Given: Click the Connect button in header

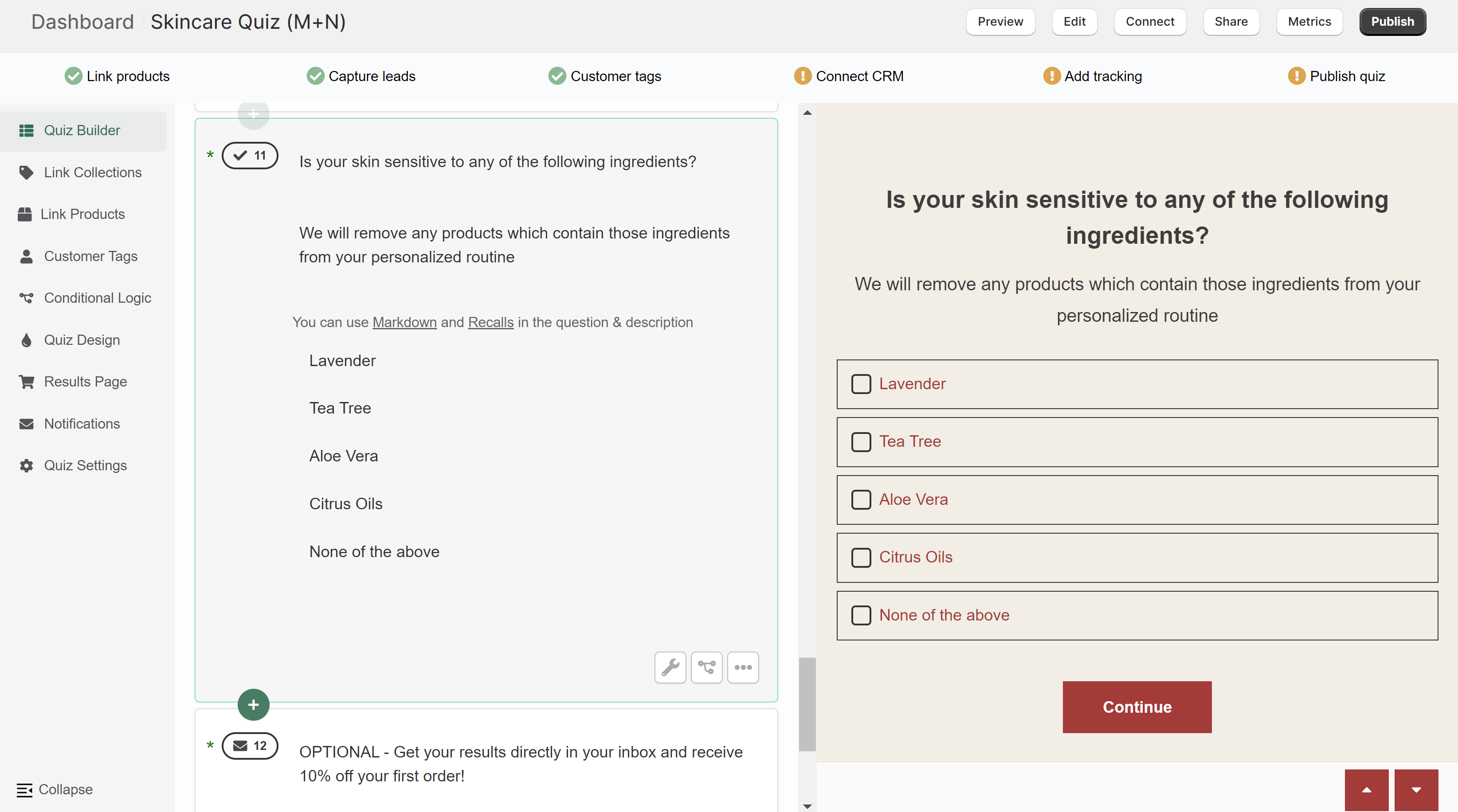Looking at the screenshot, I should point(1149,22).
